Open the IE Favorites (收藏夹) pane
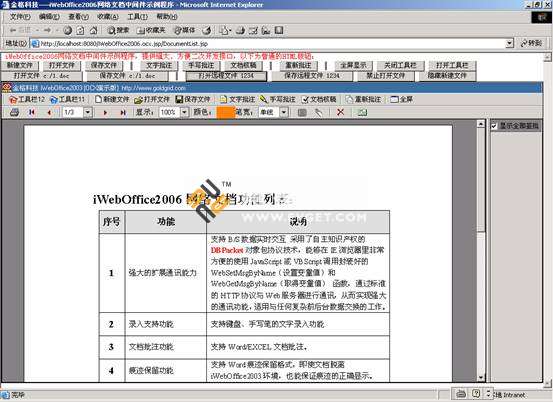 pos(151,30)
